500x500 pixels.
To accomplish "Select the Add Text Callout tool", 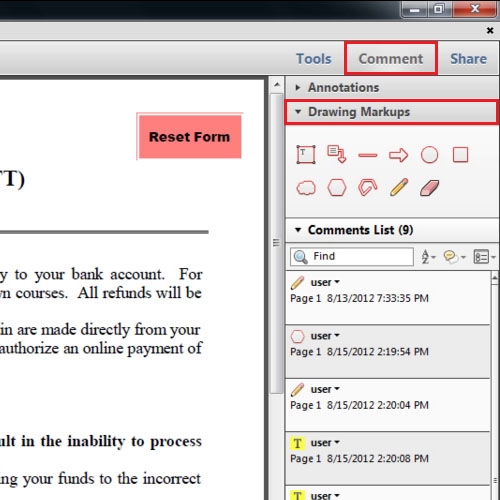I will click(337, 154).
